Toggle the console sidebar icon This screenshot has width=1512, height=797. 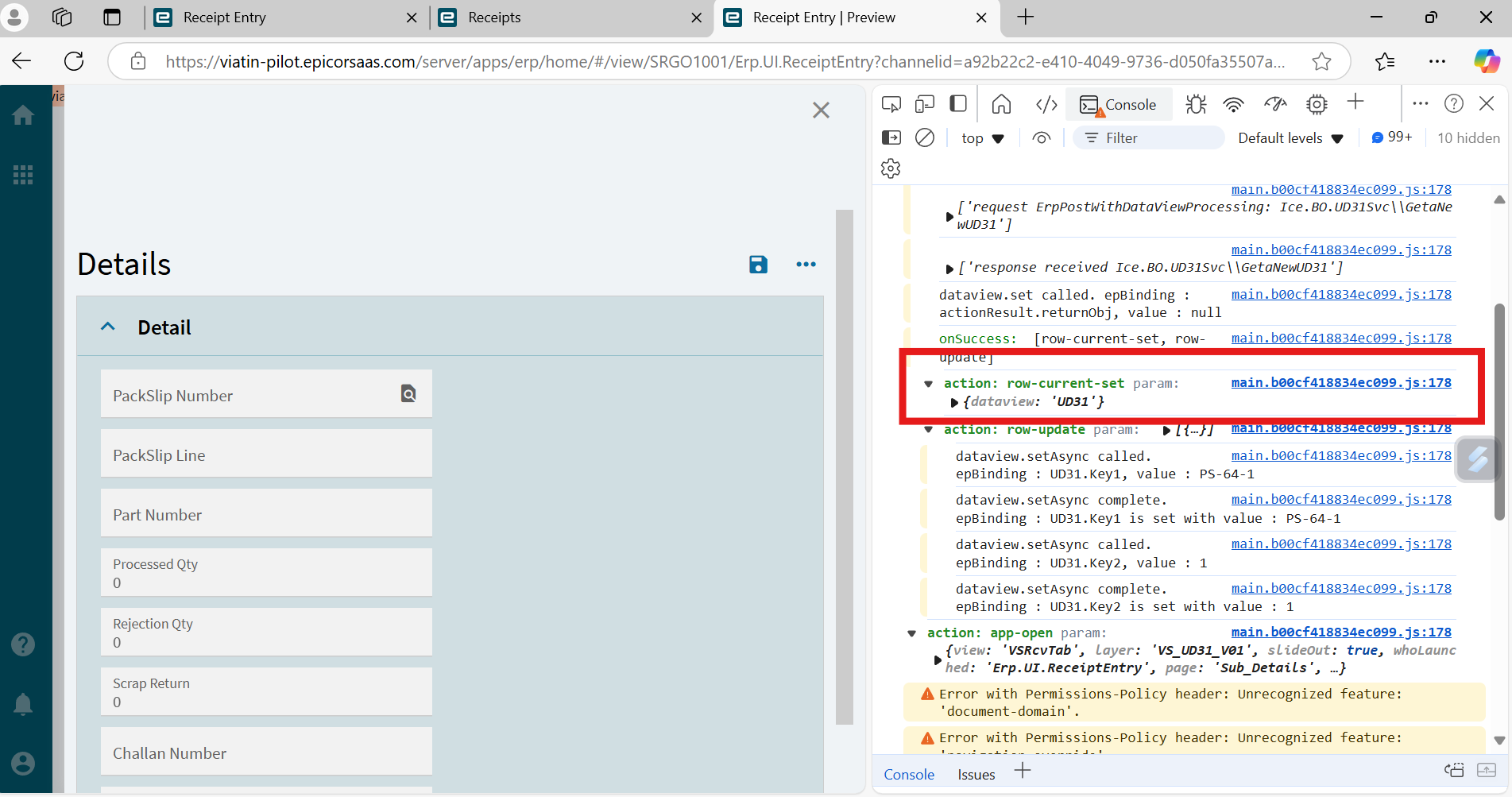click(891, 137)
